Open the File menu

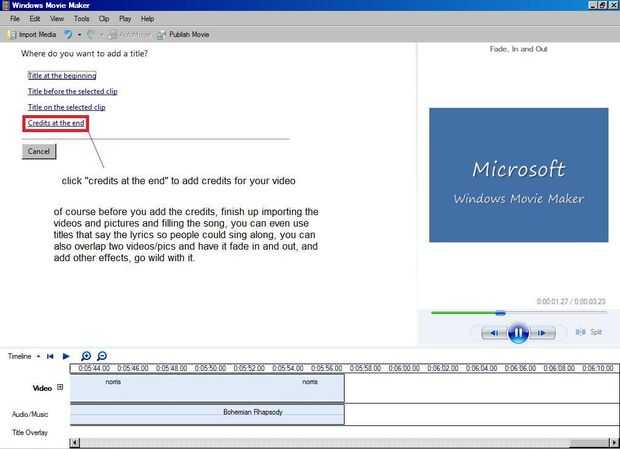15,19
